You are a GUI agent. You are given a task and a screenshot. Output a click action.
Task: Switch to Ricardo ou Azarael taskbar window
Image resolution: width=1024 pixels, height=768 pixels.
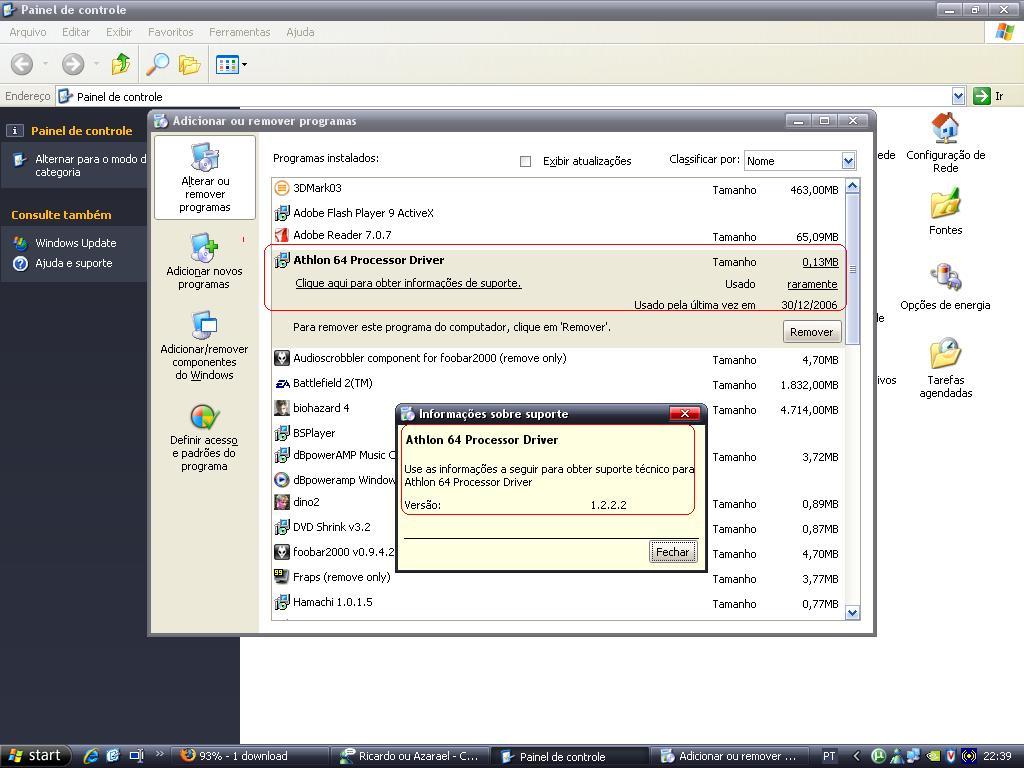(x=410, y=756)
